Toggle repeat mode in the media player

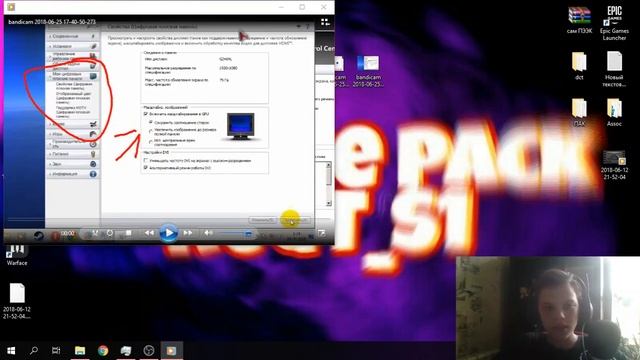(110, 233)
